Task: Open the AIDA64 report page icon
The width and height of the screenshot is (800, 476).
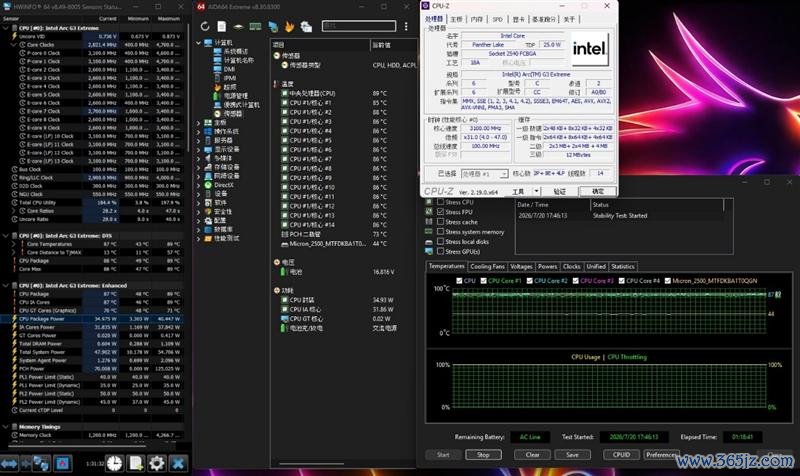Action: [x=221, y=26]
